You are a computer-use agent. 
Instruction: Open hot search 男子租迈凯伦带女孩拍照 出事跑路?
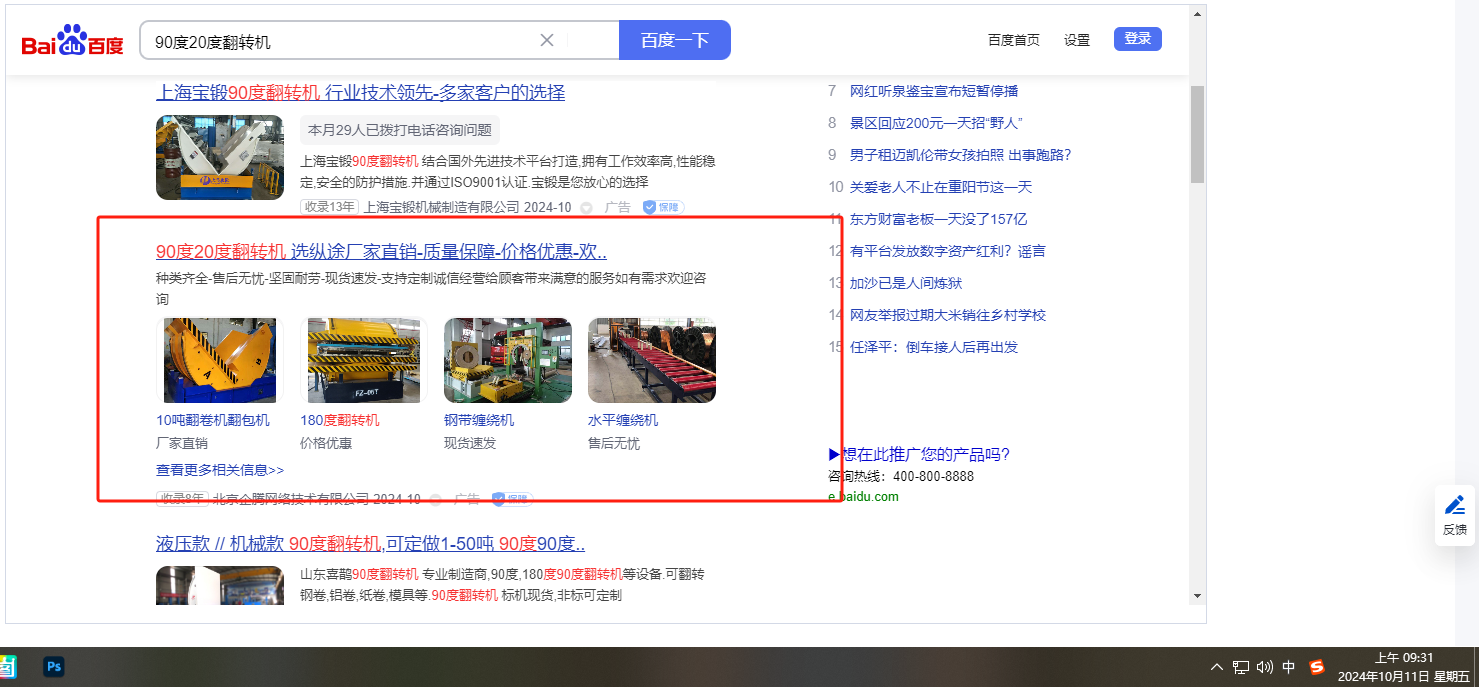961,155
